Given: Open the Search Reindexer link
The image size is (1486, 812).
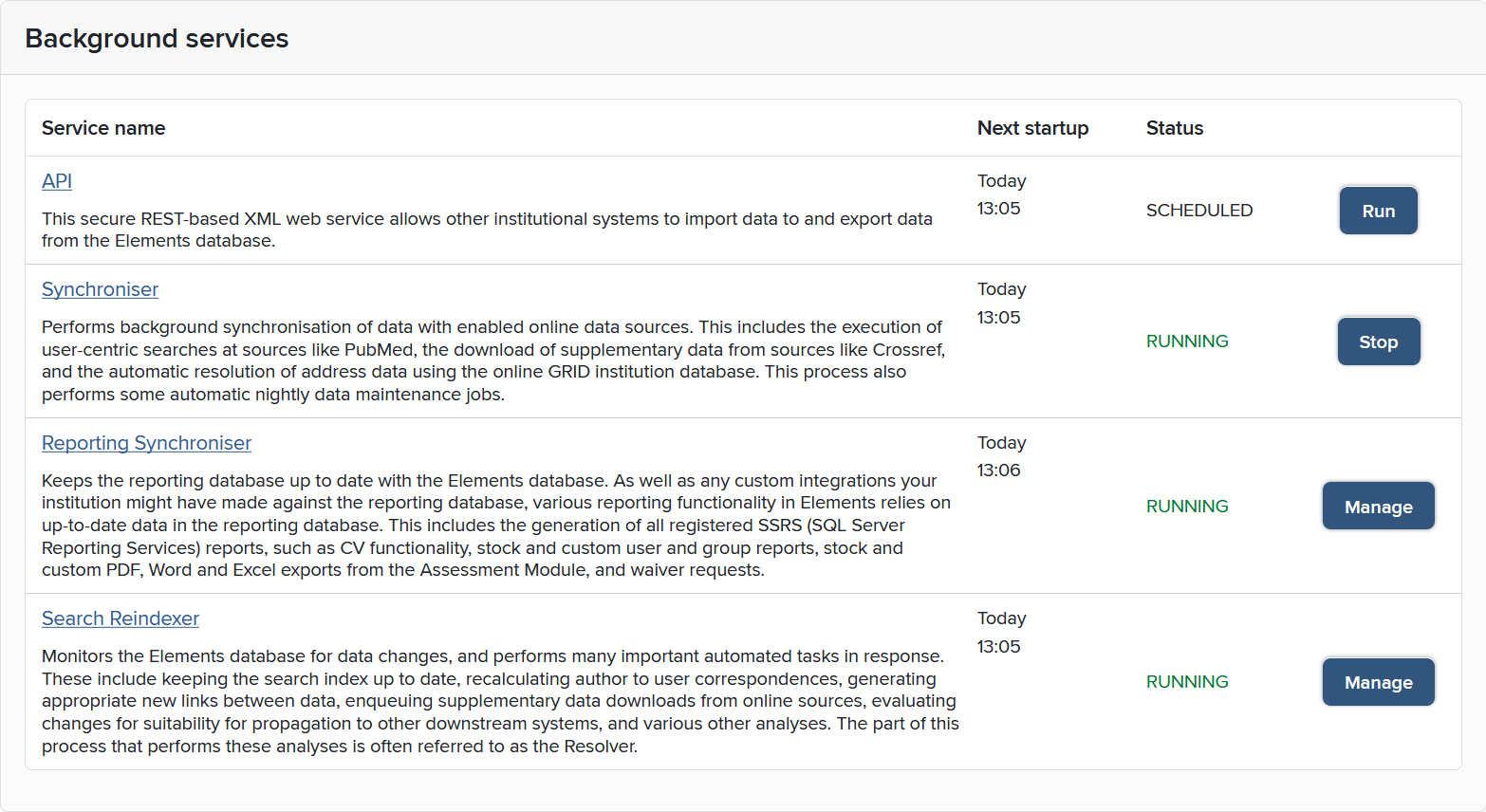Looking at the screenshot, I should pos(121,618).
